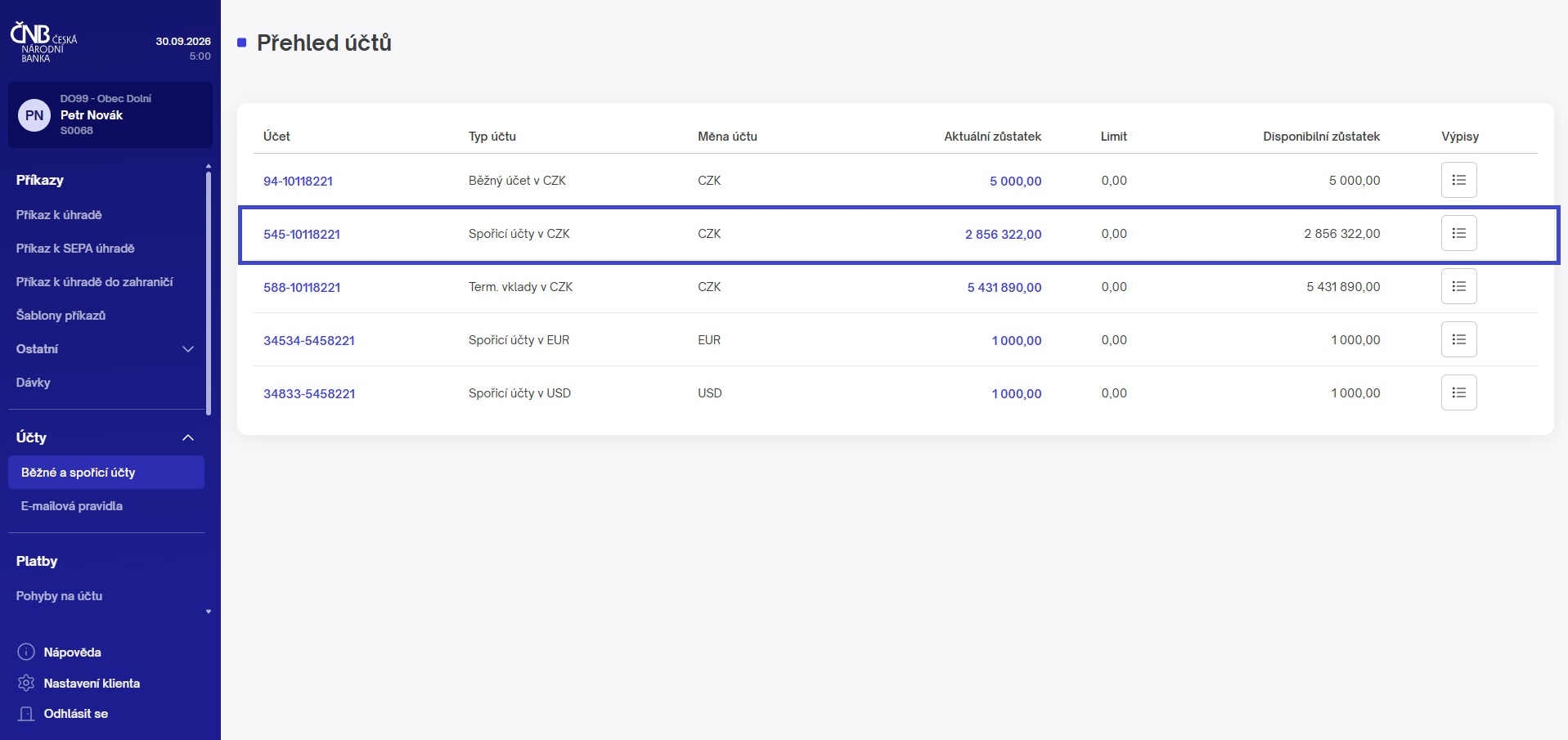
Task: Click balance 5 000,00 link
Action: click(1015, 181)
